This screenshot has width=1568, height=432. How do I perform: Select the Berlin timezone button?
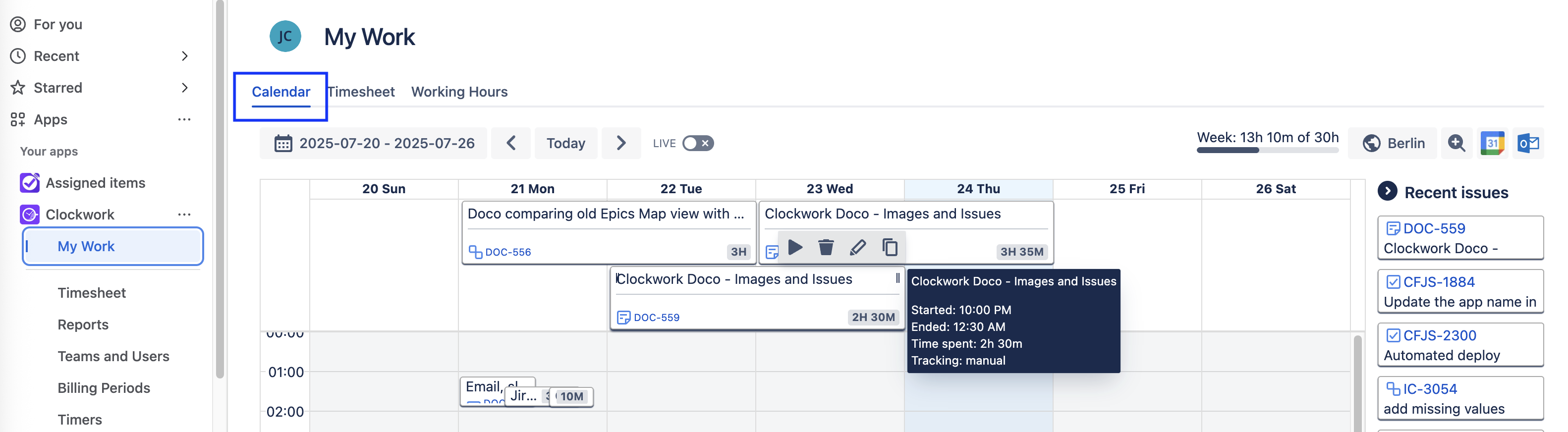pyautogui.click(x=1393, y=144)
